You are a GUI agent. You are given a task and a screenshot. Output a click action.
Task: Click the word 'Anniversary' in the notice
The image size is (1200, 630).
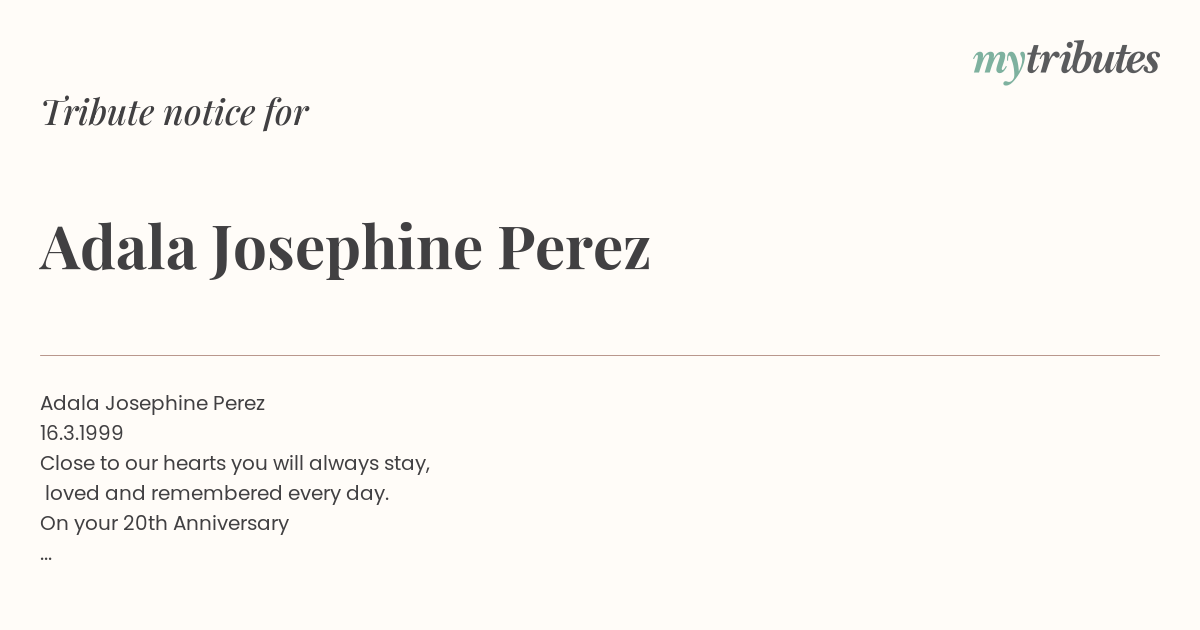(x=231, y=524)
